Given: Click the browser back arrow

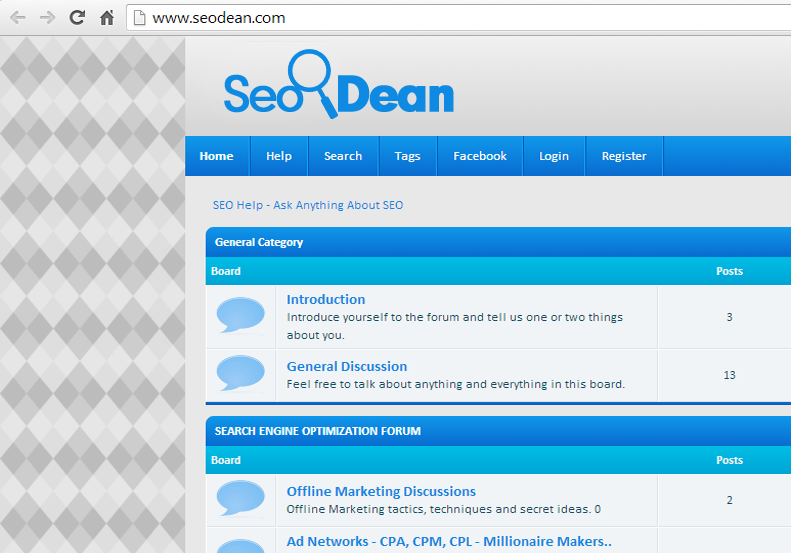Looking at the screenshot, I should pyautogui.click(x=18, y=18).
